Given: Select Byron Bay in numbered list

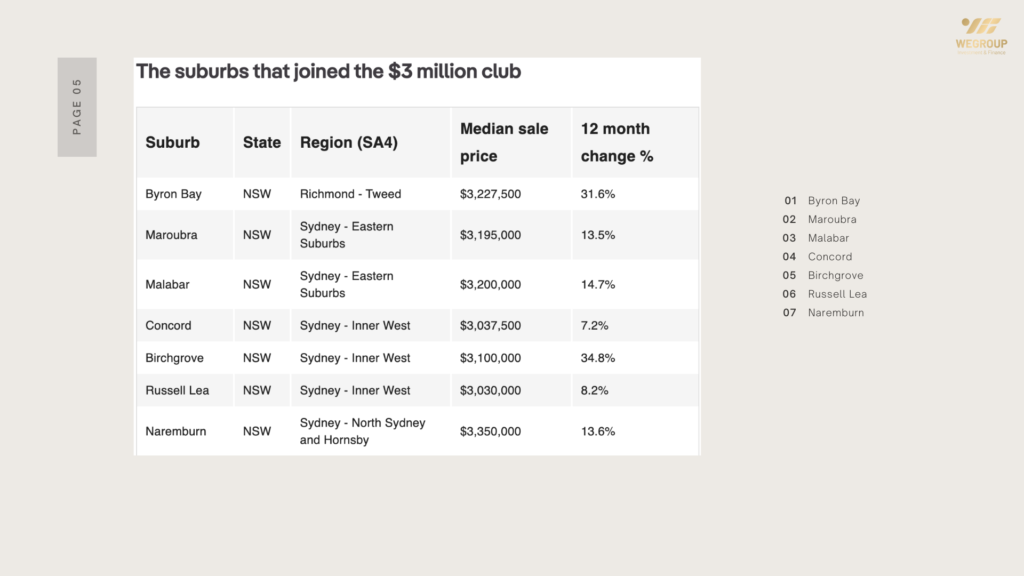Looking at the screenshot, I should coord(833,201).
